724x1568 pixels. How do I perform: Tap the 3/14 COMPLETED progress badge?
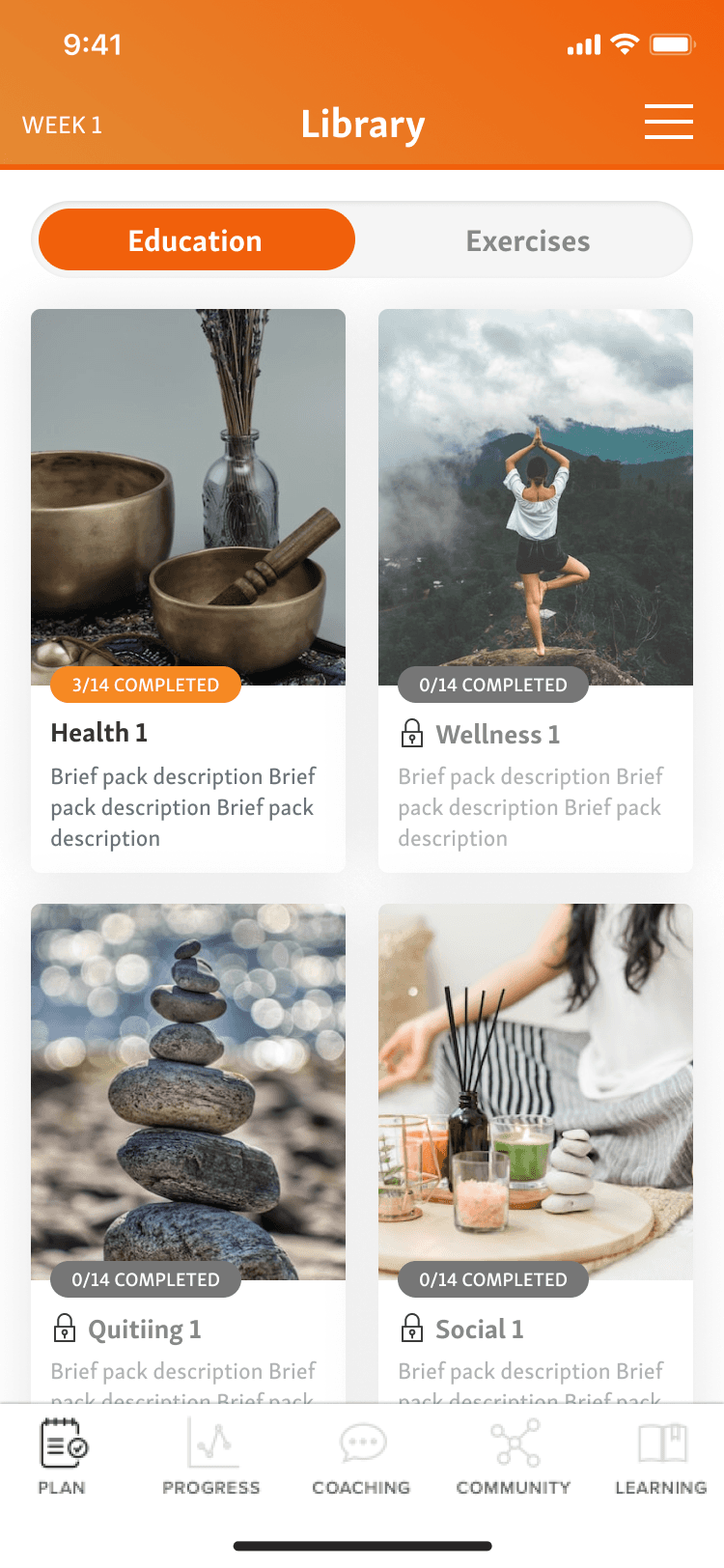(146, 685)
